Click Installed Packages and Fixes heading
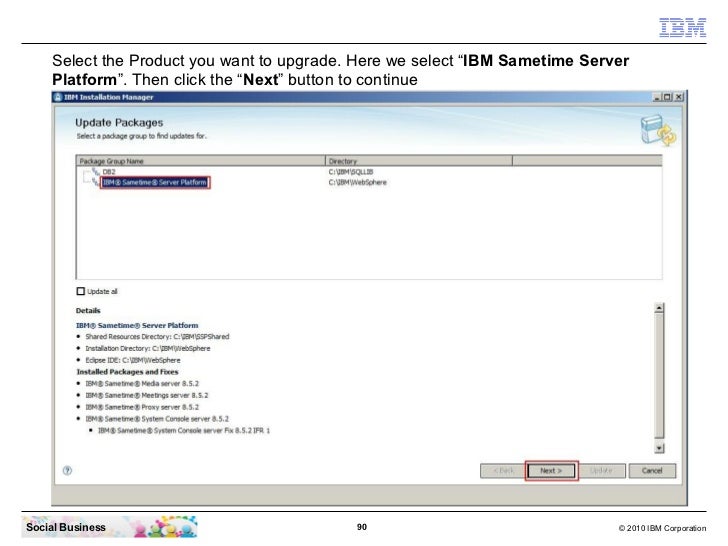 pyautogui.click(x=127, y=372)
